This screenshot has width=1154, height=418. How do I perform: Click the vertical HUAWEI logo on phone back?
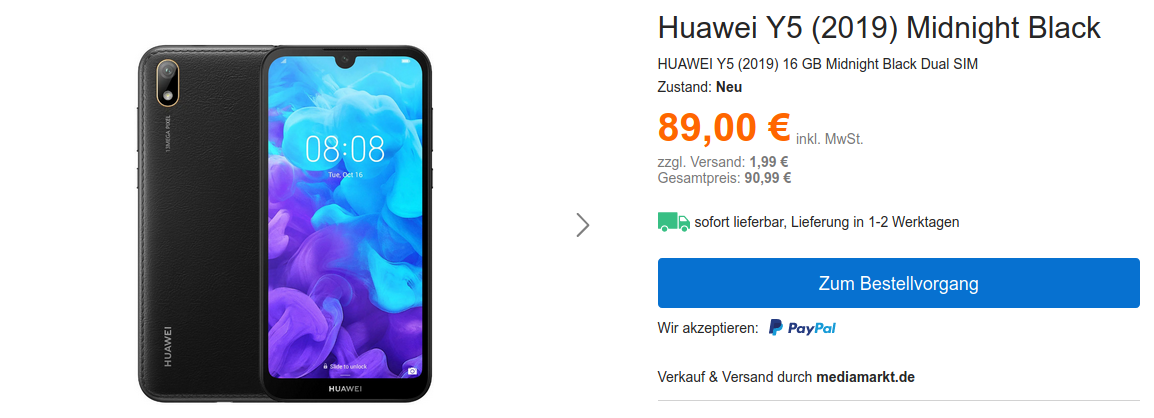168,346
